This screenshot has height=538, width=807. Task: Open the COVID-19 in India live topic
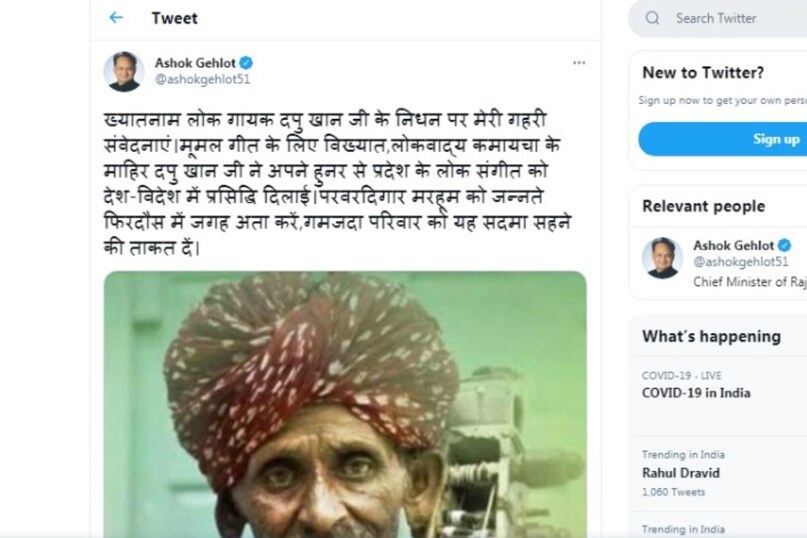click(696, 393)
